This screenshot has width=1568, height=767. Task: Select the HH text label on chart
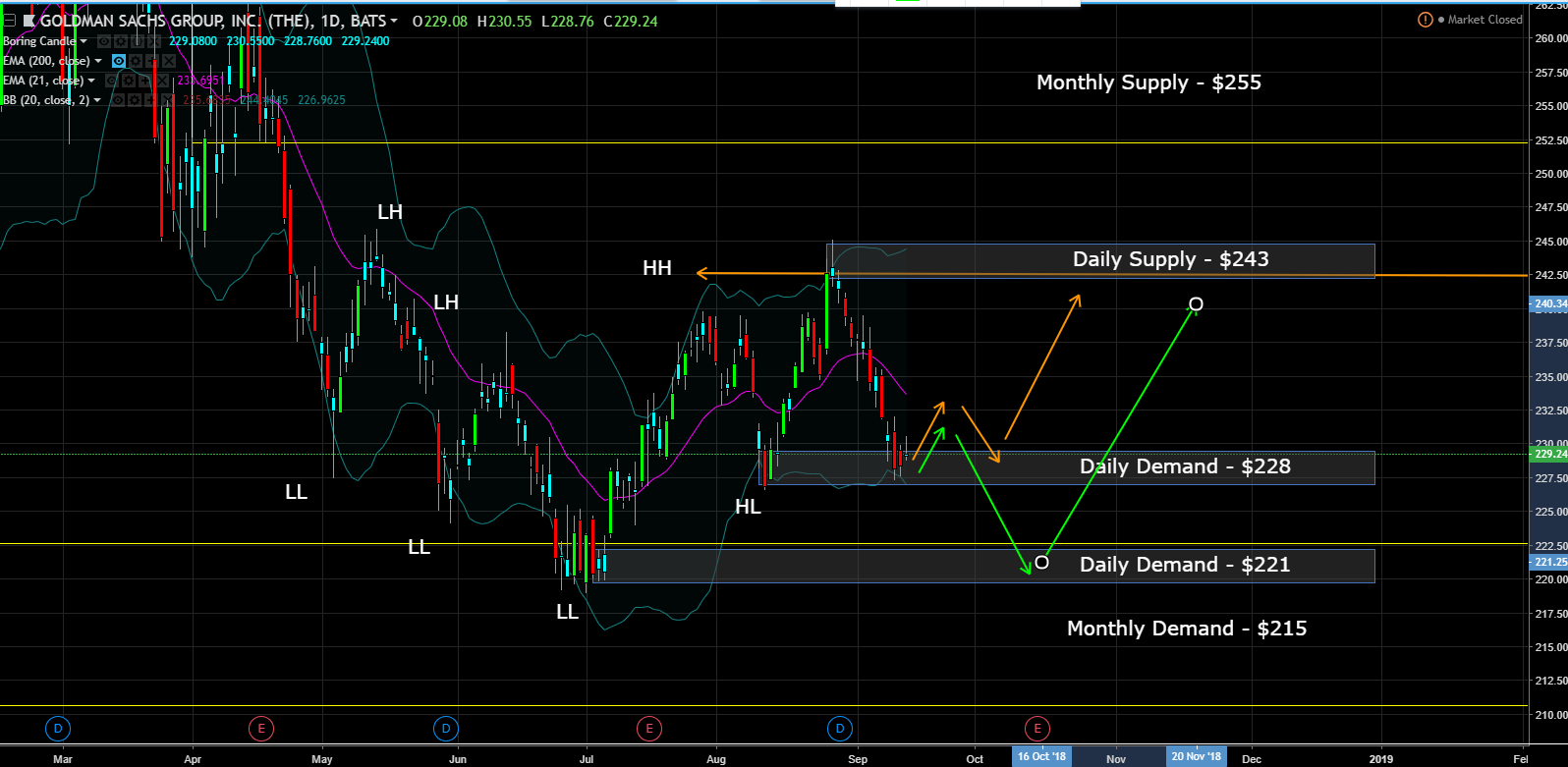click(657, 268)
